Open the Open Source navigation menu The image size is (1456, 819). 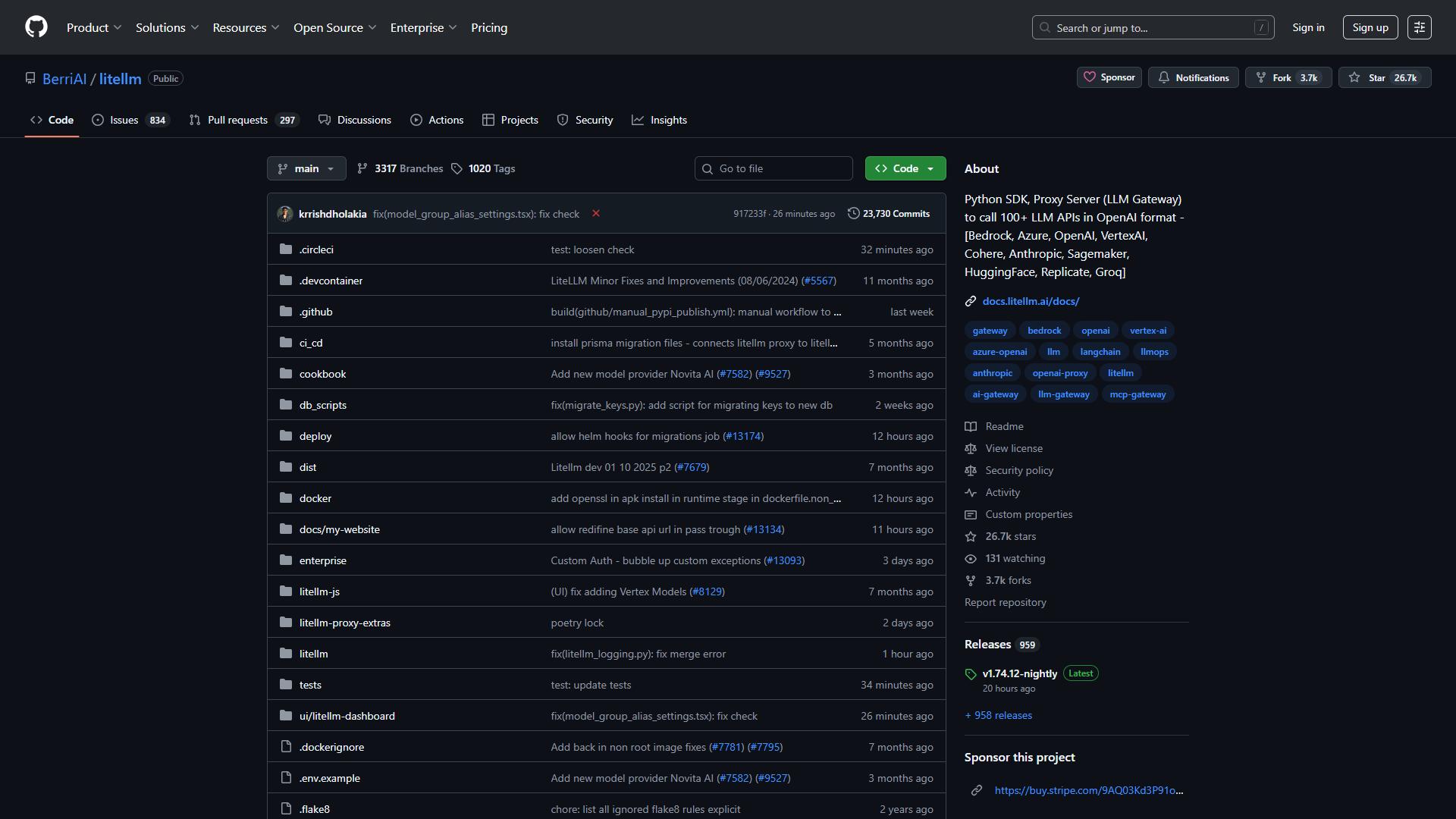(x=334, y=27)
